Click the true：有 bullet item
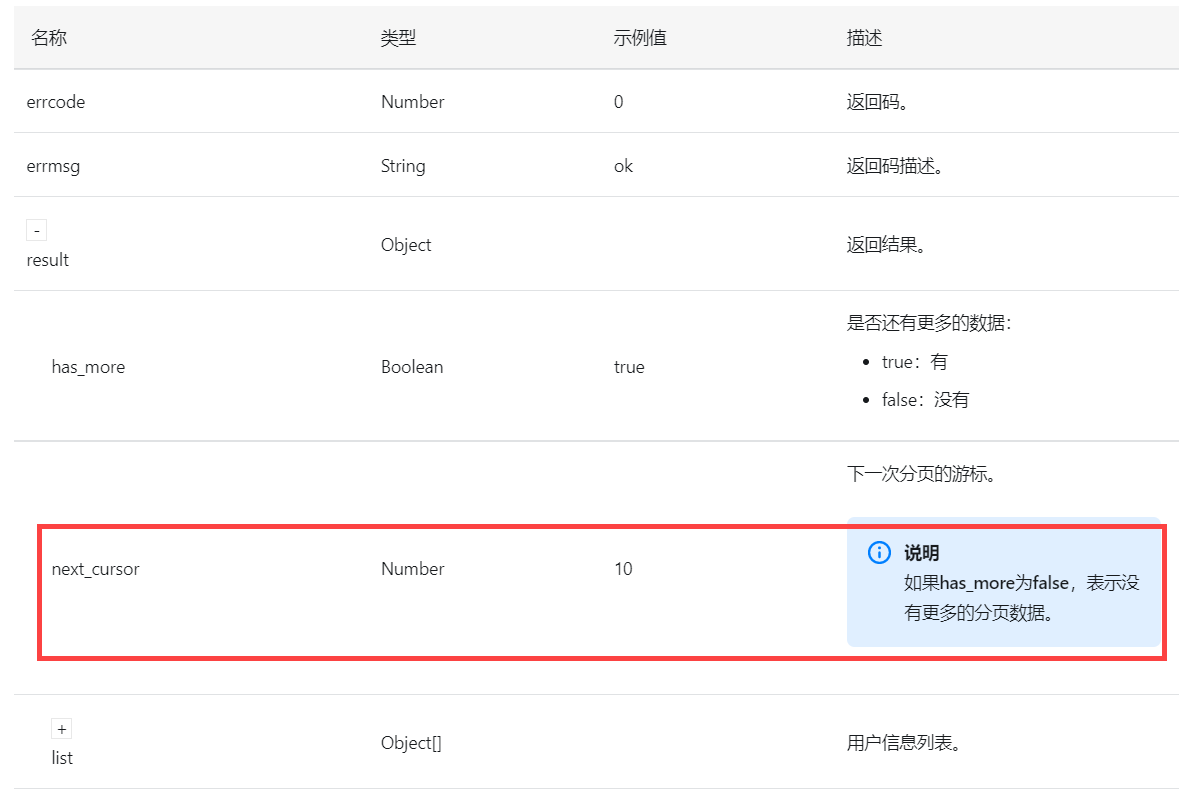1182x790 pixels. tap(914, 362)
